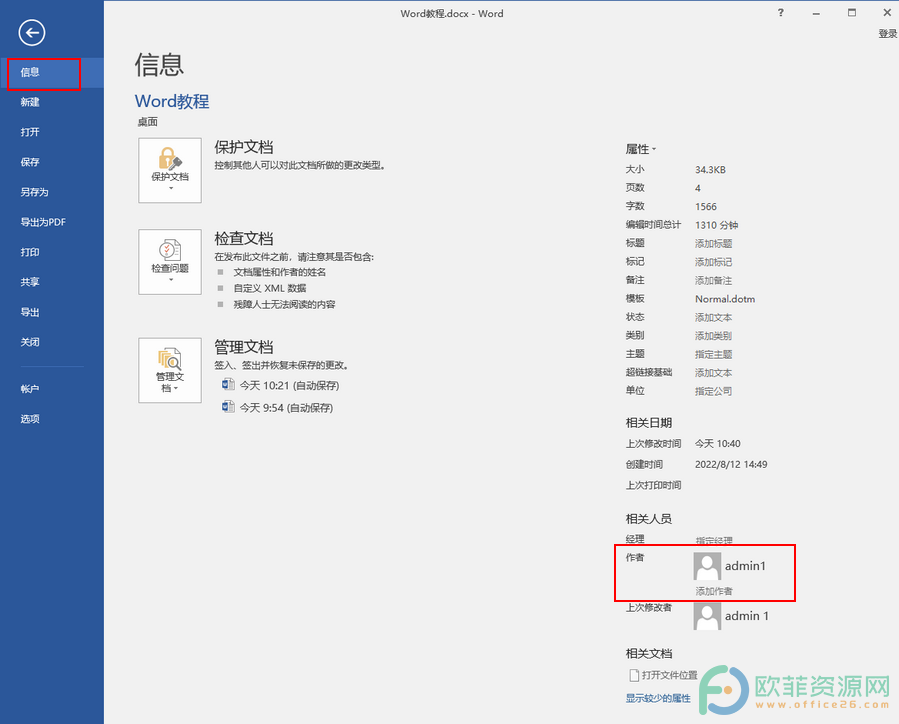Select the Export as PDF menu item
This screenshot has width=899, height=724.
52,222
